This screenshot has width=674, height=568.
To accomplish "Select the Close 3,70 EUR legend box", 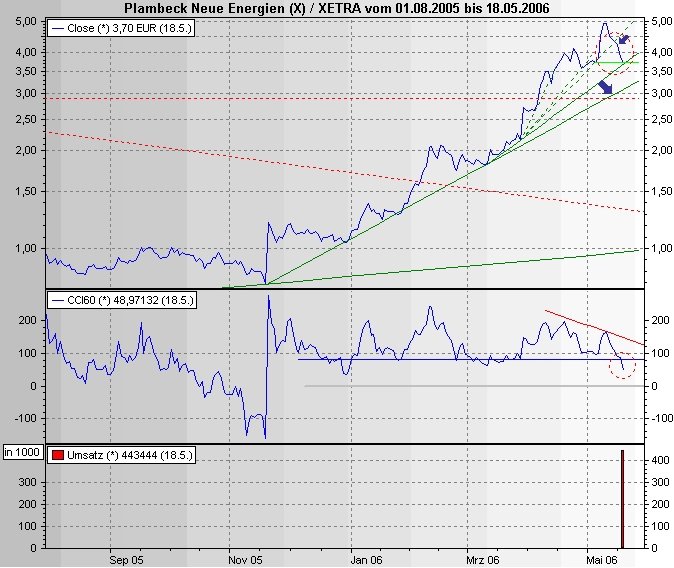I will point(120,28).
